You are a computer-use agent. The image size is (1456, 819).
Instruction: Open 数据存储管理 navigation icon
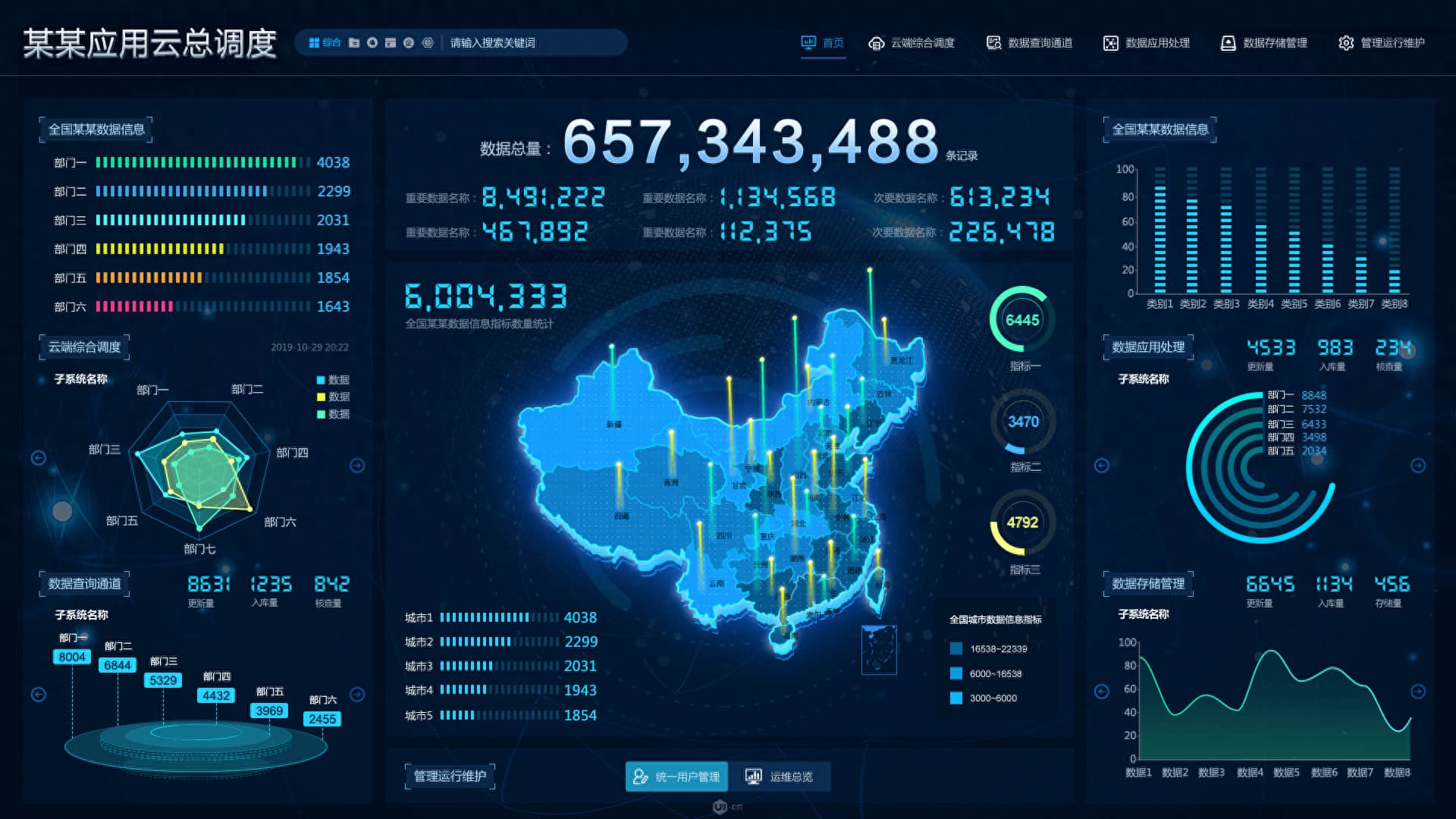(x=1228, y=43)
